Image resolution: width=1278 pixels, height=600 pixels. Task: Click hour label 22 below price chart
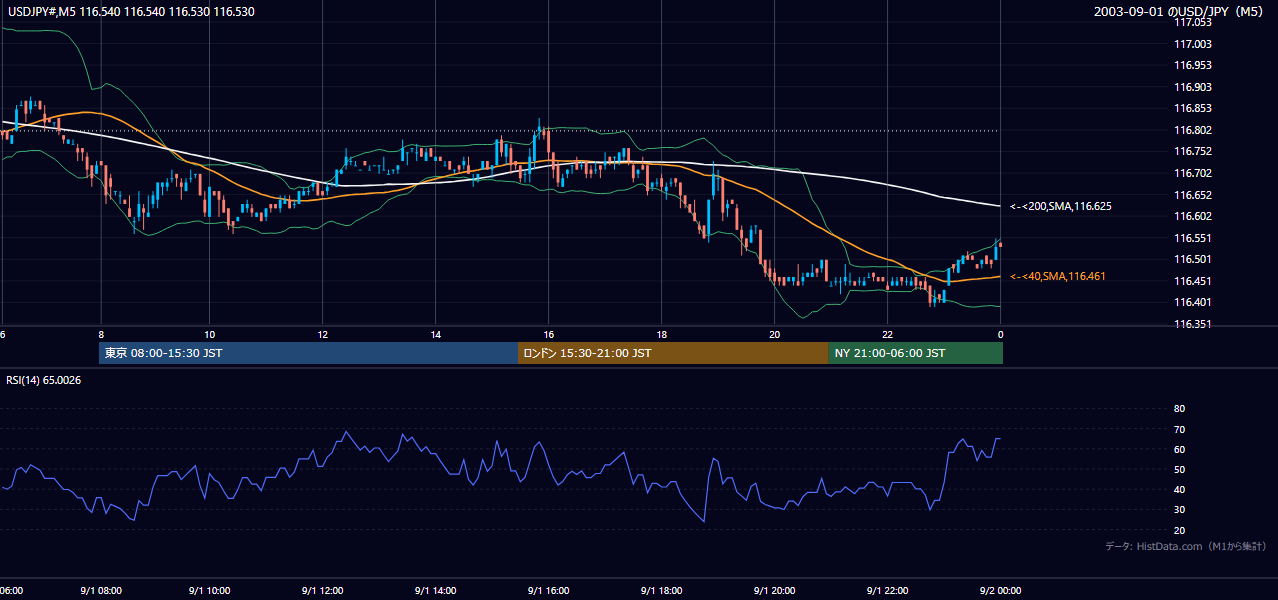(x=887, y=334)
